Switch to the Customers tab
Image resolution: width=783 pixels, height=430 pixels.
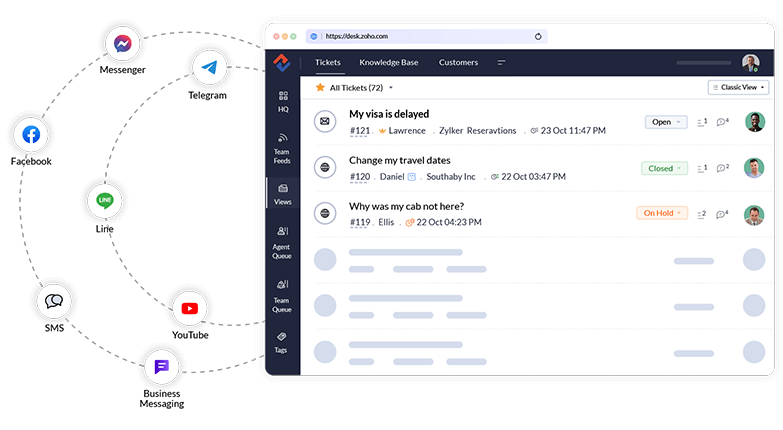point(458,62)
